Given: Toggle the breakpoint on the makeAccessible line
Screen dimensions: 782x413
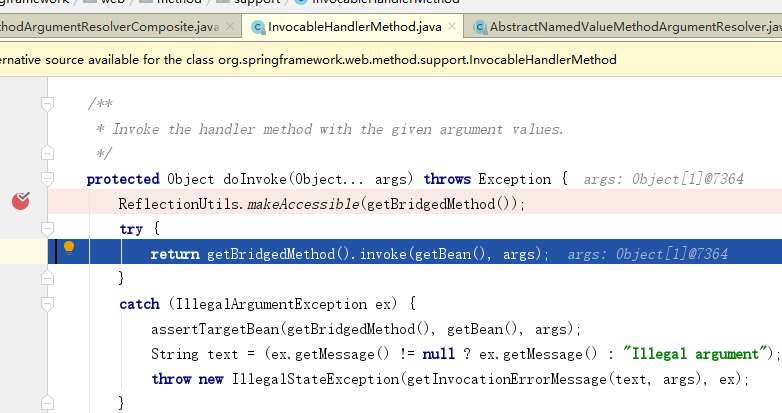Looking at the screenshot, I should point(20,203).
